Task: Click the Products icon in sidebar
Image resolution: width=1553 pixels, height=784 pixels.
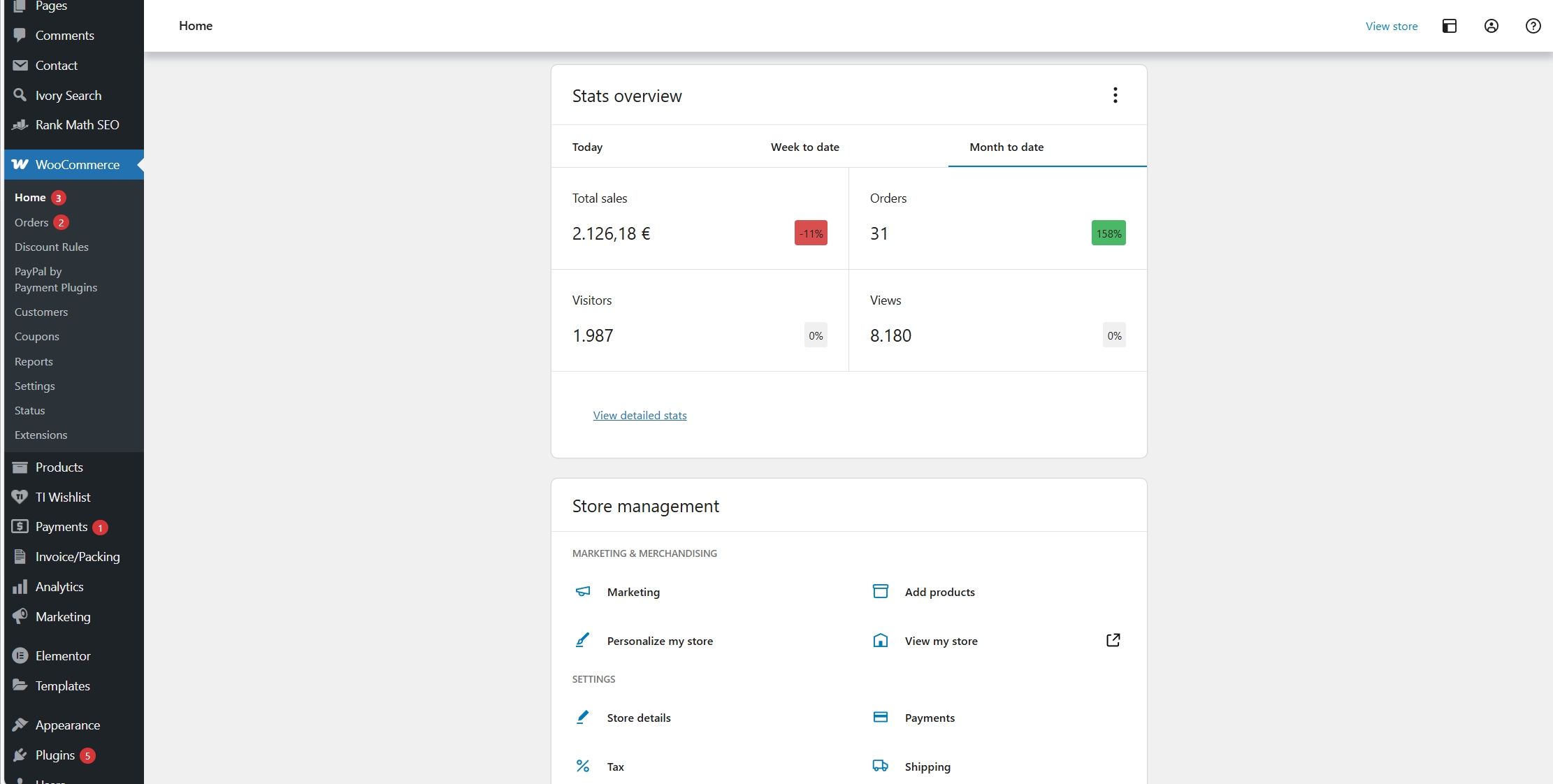Action: [x=20, y=467]
